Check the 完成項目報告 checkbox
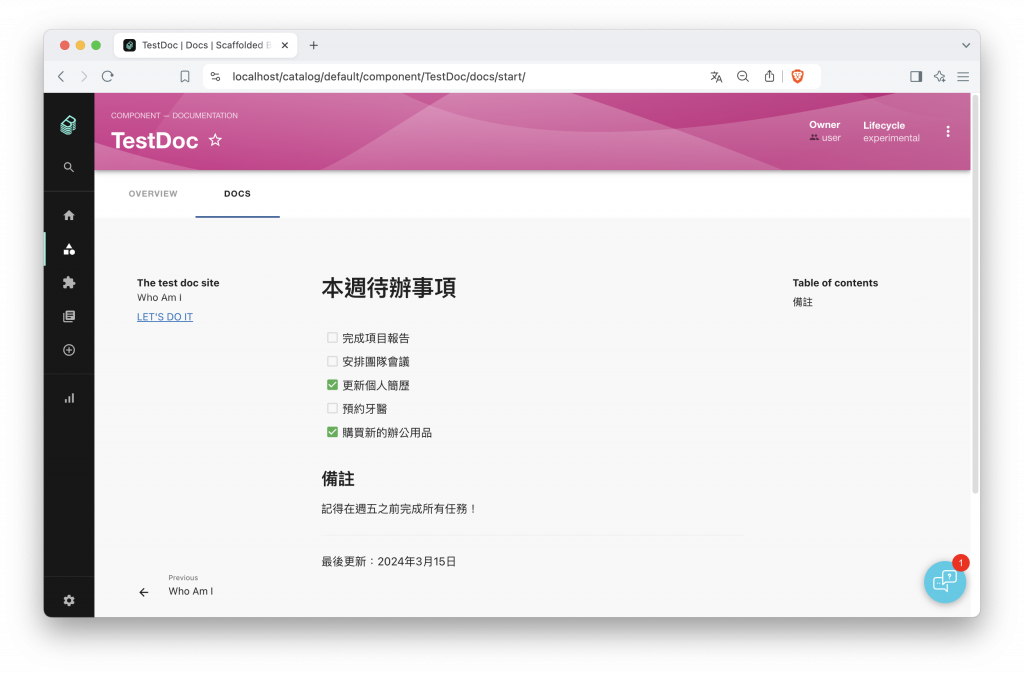1024x675 pixels. (x=332, y=338)
